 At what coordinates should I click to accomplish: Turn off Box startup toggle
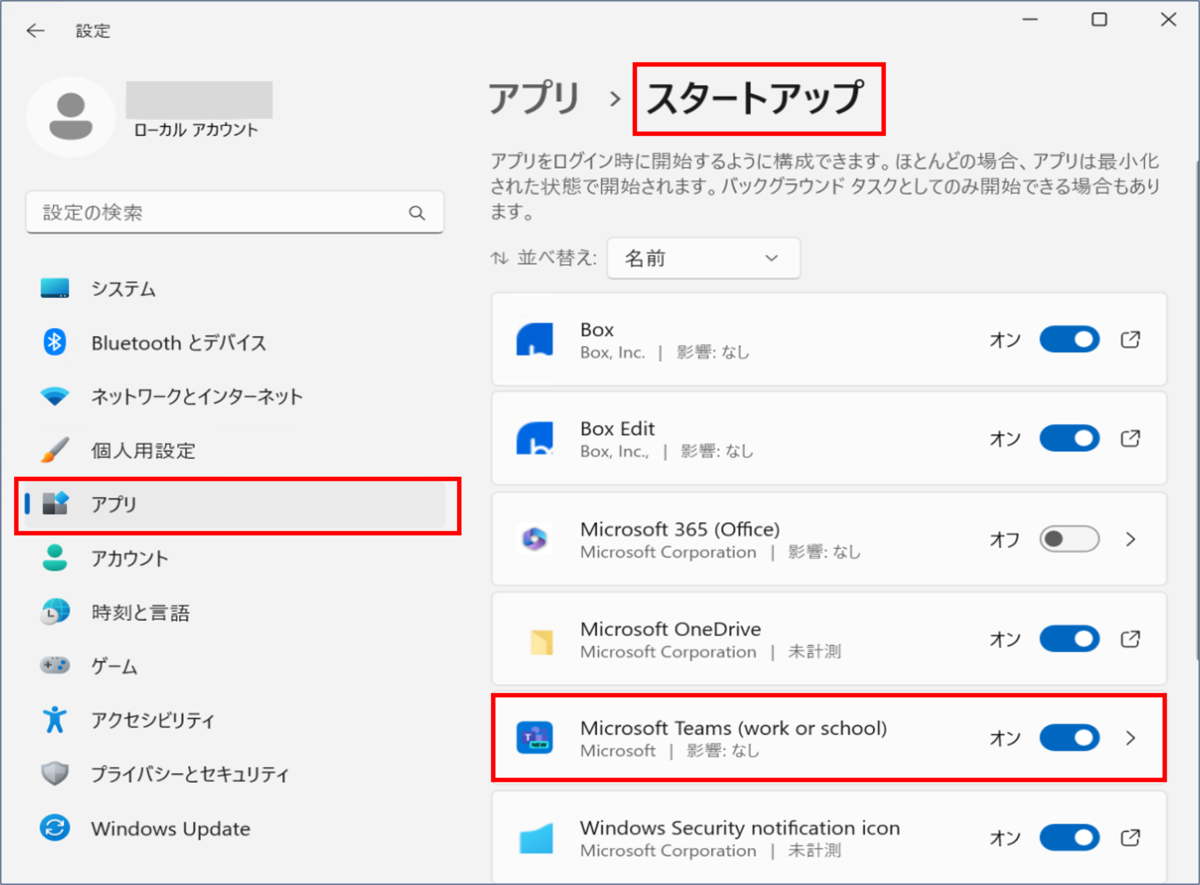click(x=1069, y=340)
